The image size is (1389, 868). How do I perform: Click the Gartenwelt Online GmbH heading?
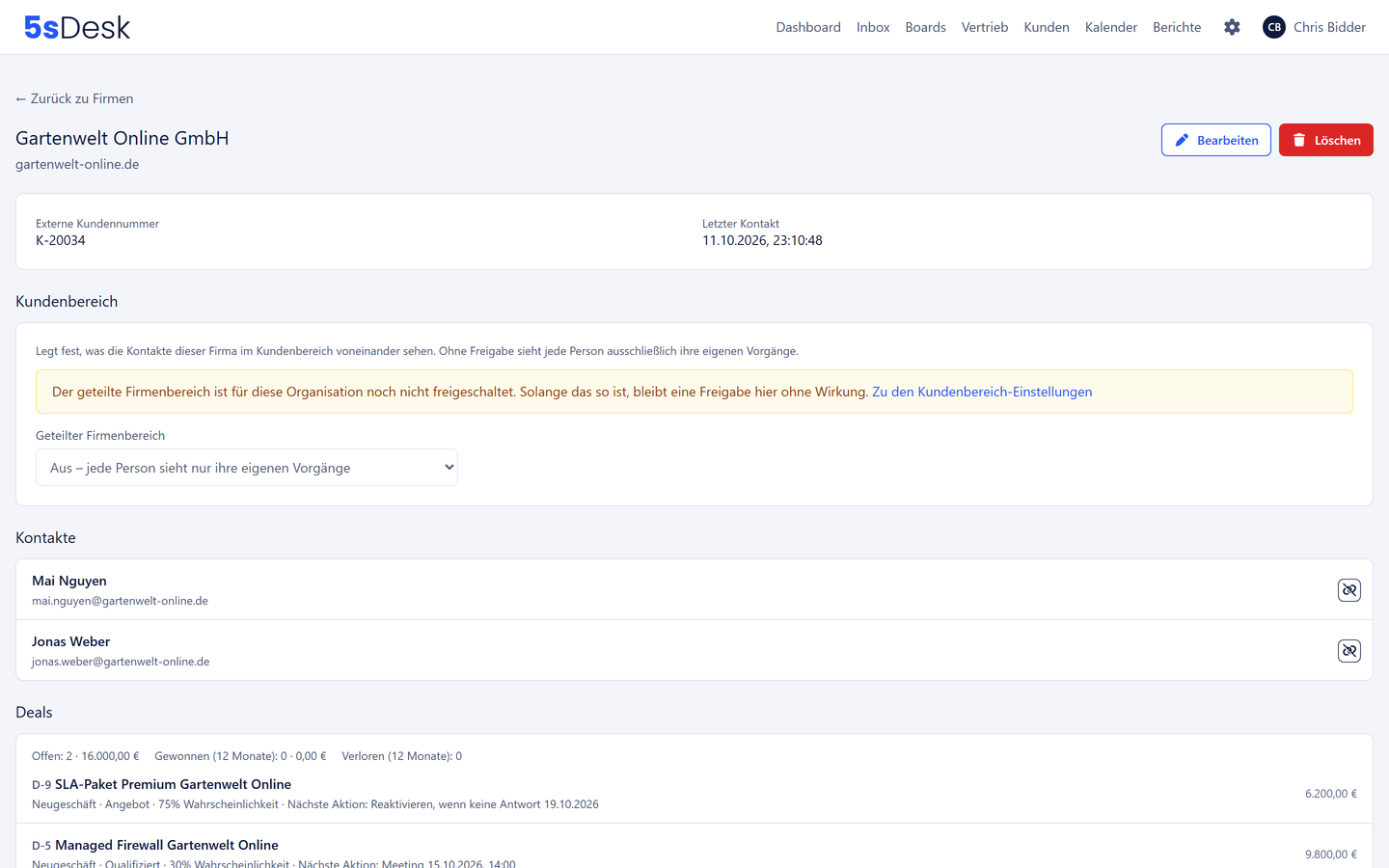tap(123, 138)
